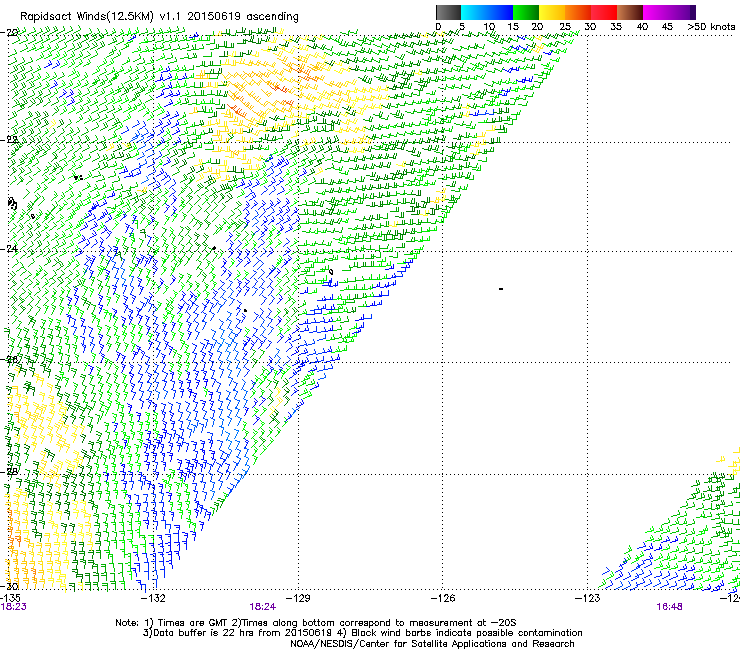
Task: Click the brown 35-40 knots legend swatch
Action: pos(630,12)
